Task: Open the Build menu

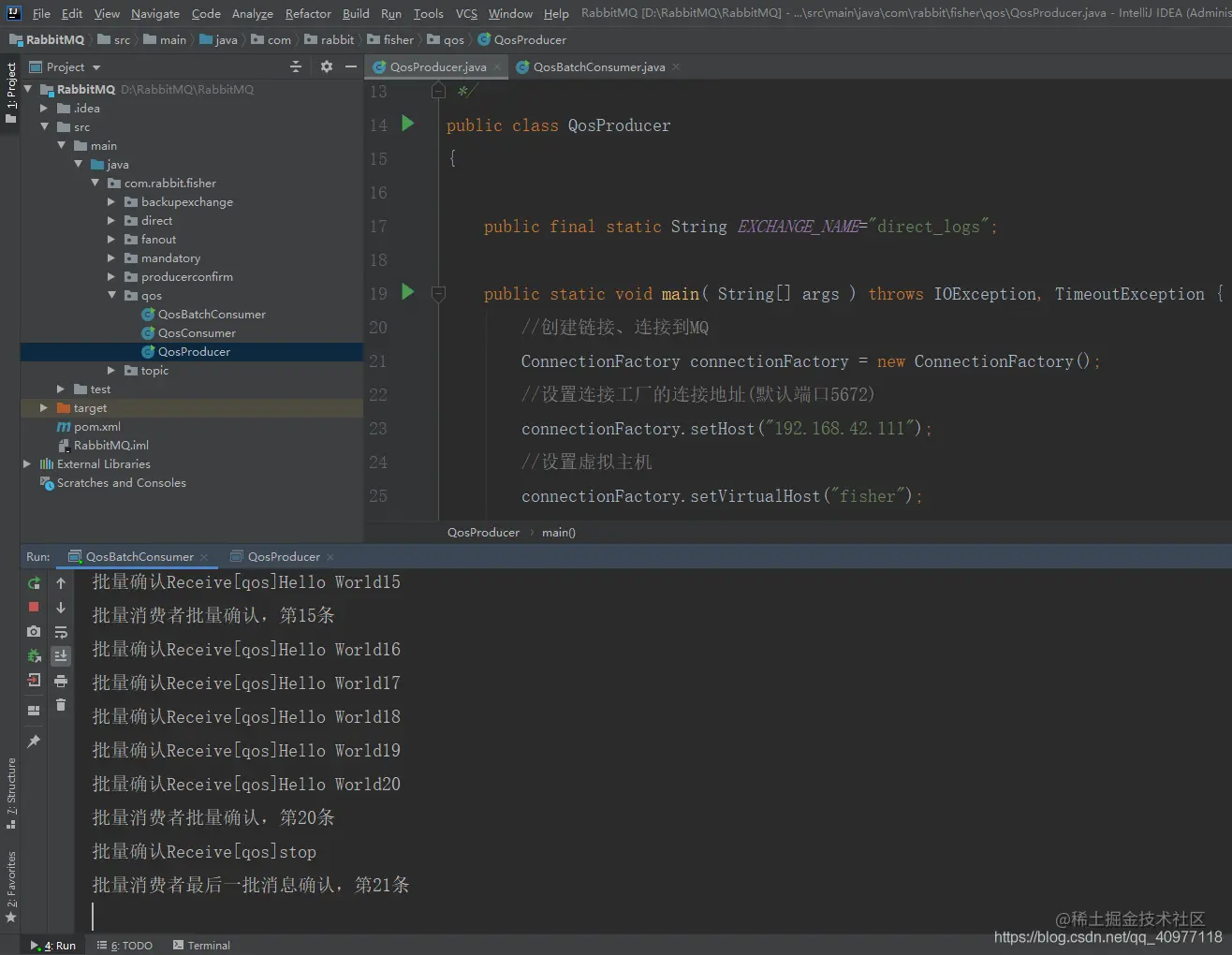Action: [x=356, y=13]
